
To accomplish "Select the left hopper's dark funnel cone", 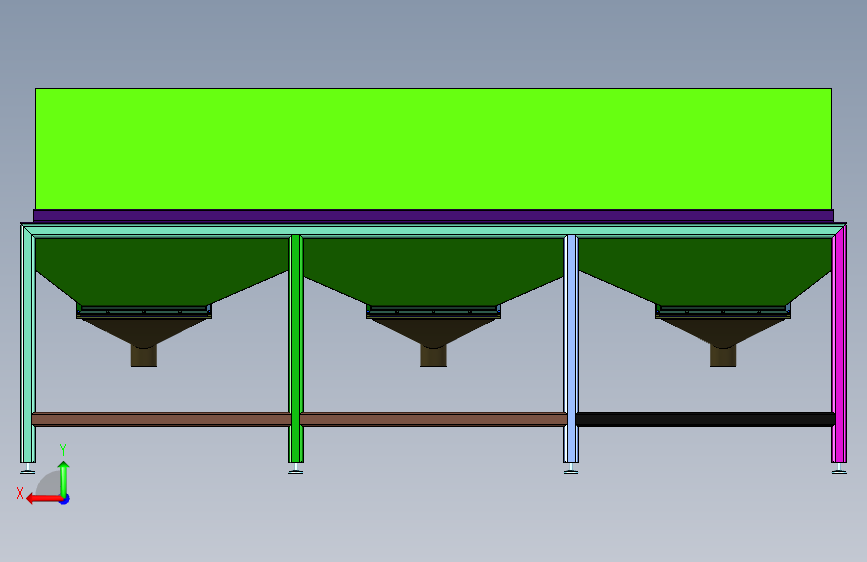I will 144,332.
